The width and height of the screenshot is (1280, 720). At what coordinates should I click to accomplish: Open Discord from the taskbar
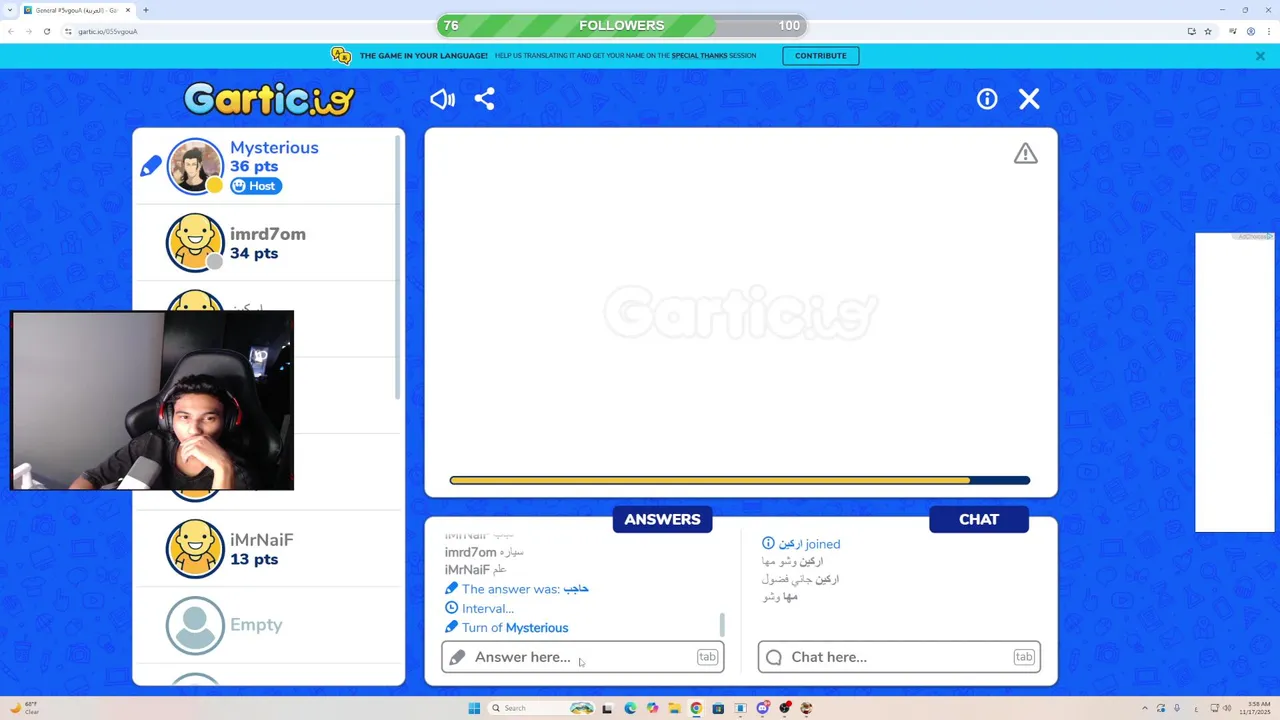pyautogui.click(x=762, y=708)
